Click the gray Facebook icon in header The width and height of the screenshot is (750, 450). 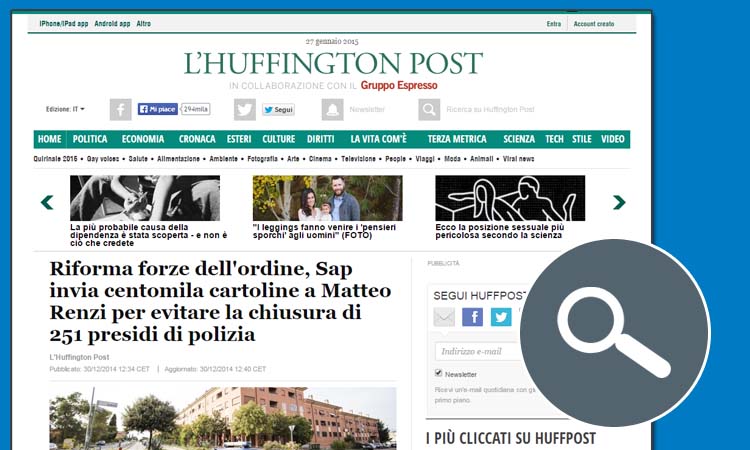tap(121, 110)
